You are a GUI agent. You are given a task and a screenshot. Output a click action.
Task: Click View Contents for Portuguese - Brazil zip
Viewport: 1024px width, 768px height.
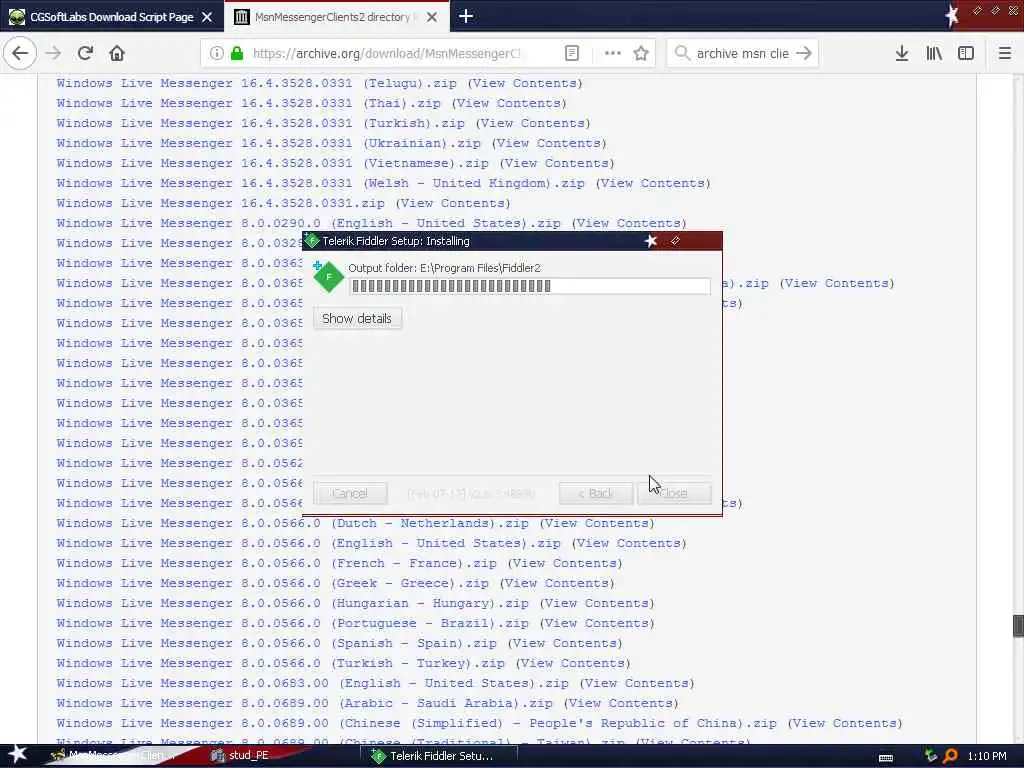click(x=597, y=623)
